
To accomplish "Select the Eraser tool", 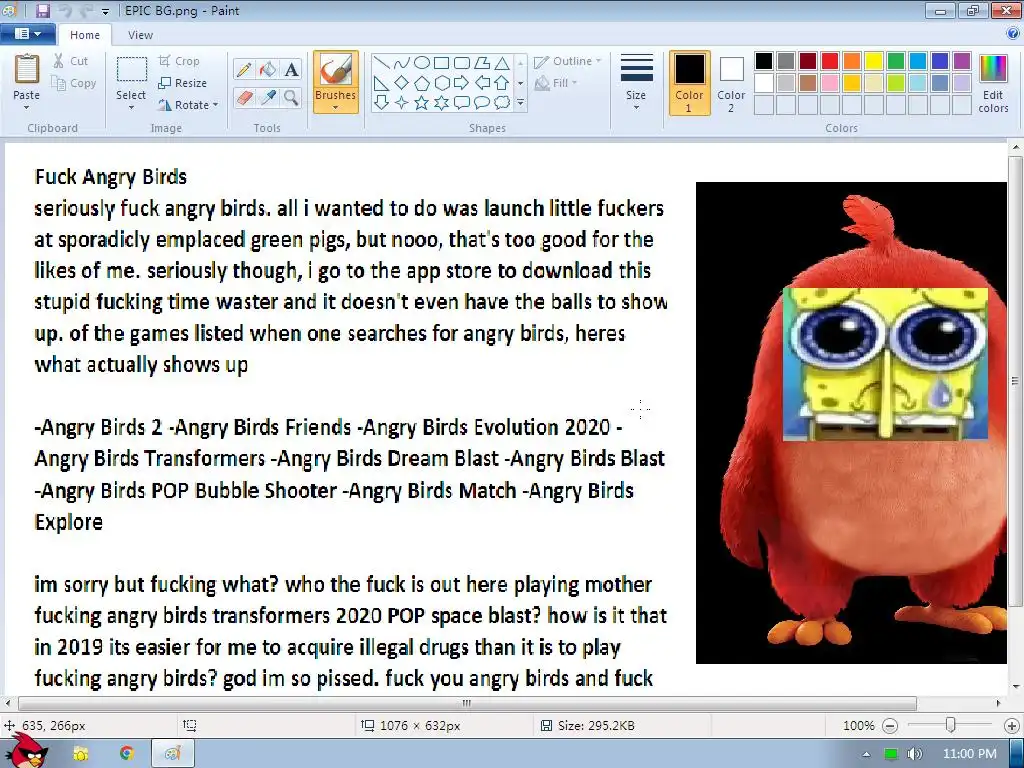I will coord(244,98).
